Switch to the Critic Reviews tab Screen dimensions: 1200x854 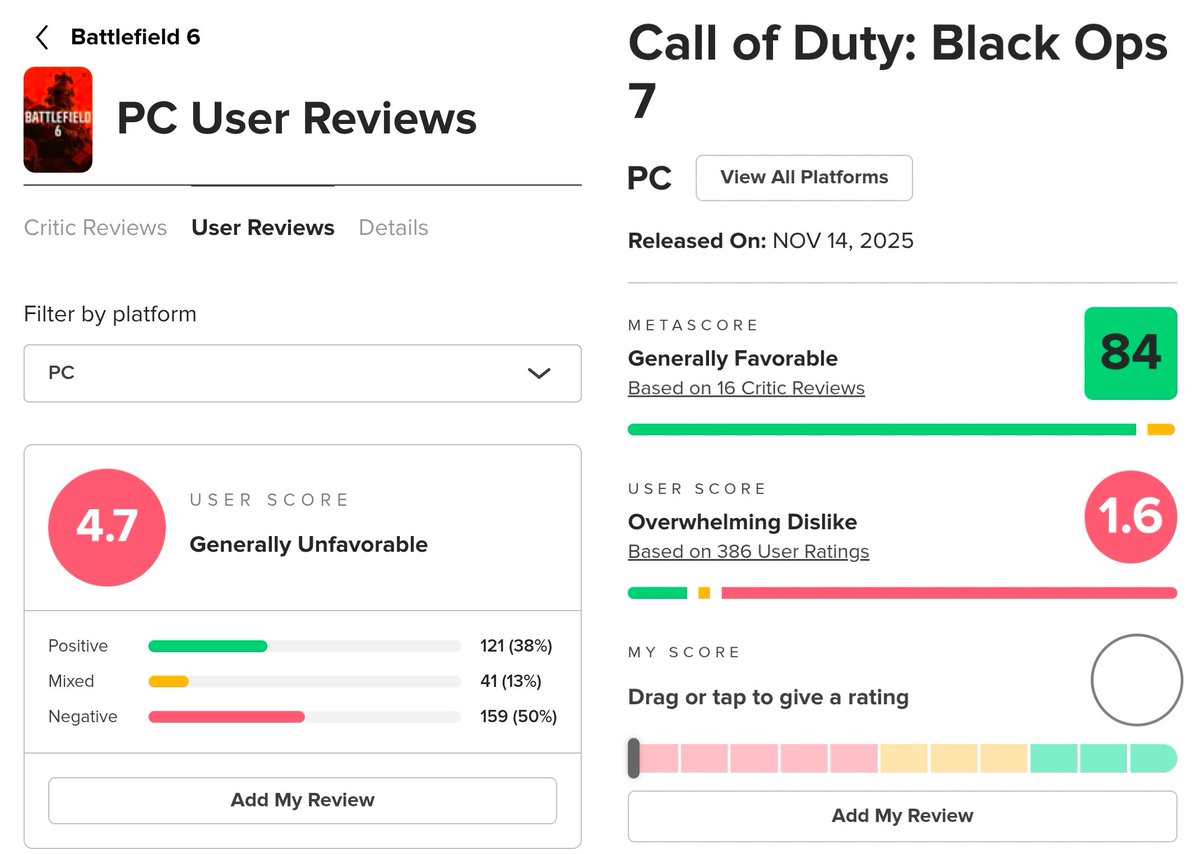coord(95,228)
